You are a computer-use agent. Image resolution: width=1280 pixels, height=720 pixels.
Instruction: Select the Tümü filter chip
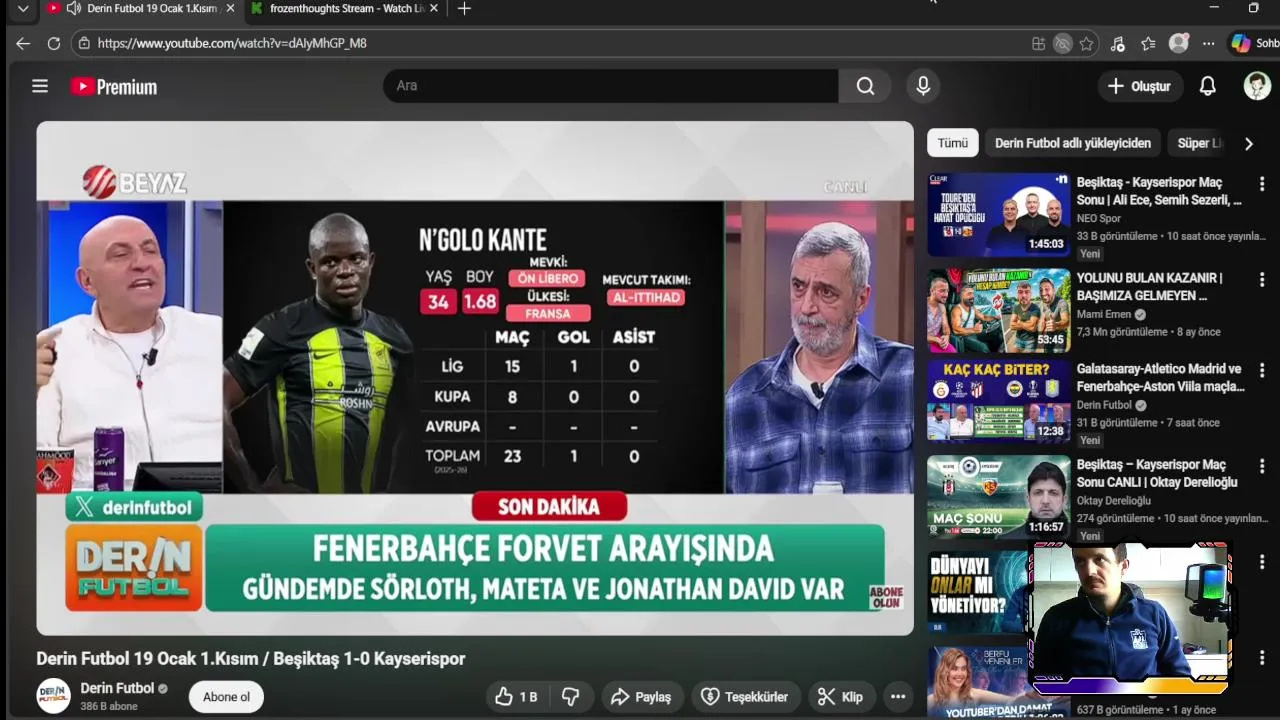952,143
